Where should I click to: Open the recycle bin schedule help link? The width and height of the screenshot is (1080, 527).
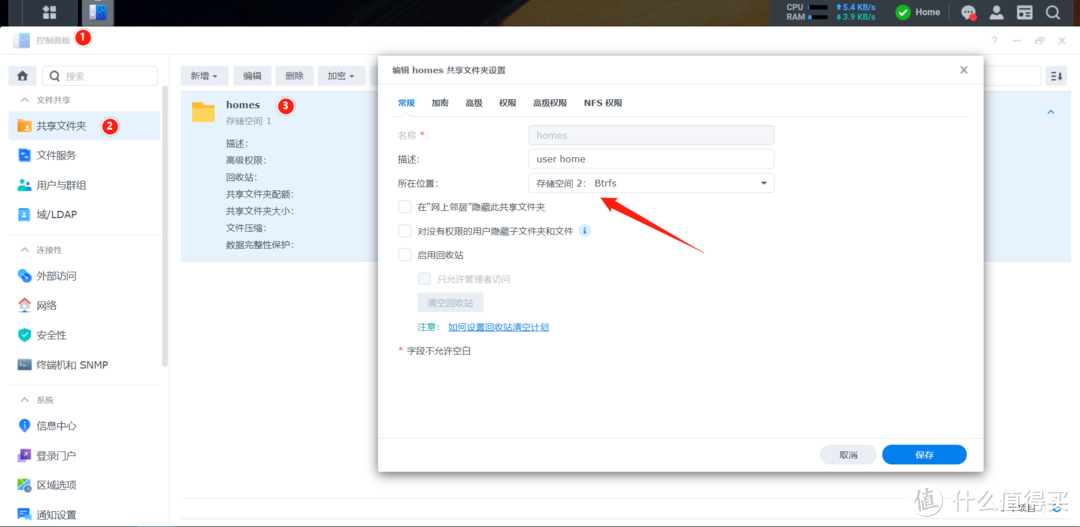tap(499, 327)
